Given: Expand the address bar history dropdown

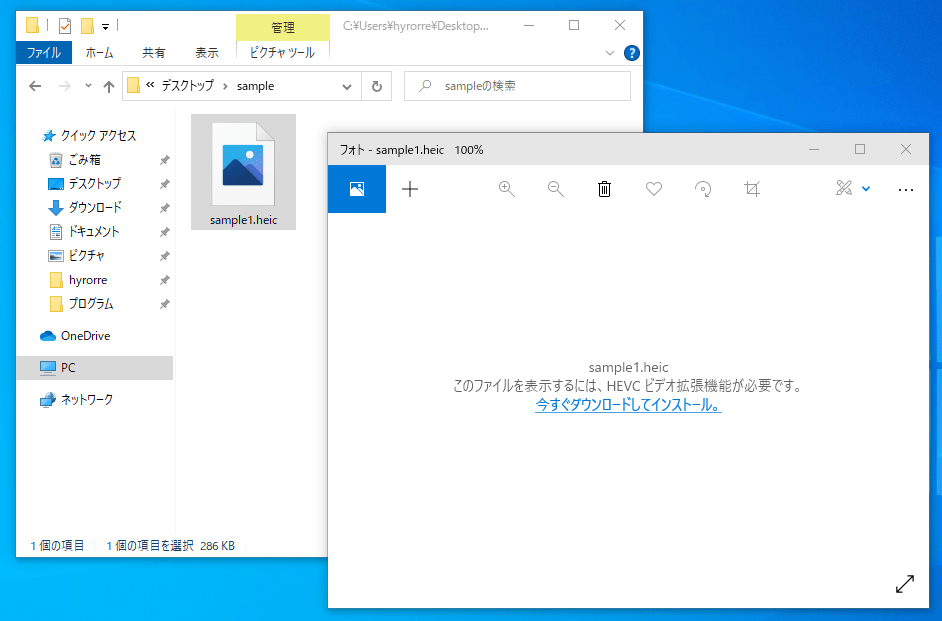Looking at the screenshot, I should pos(347,86).
